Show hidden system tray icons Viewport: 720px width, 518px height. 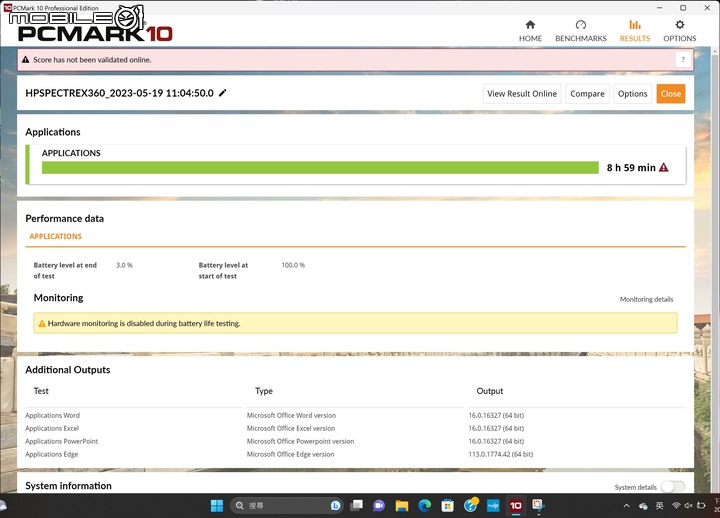click(626, 506)
